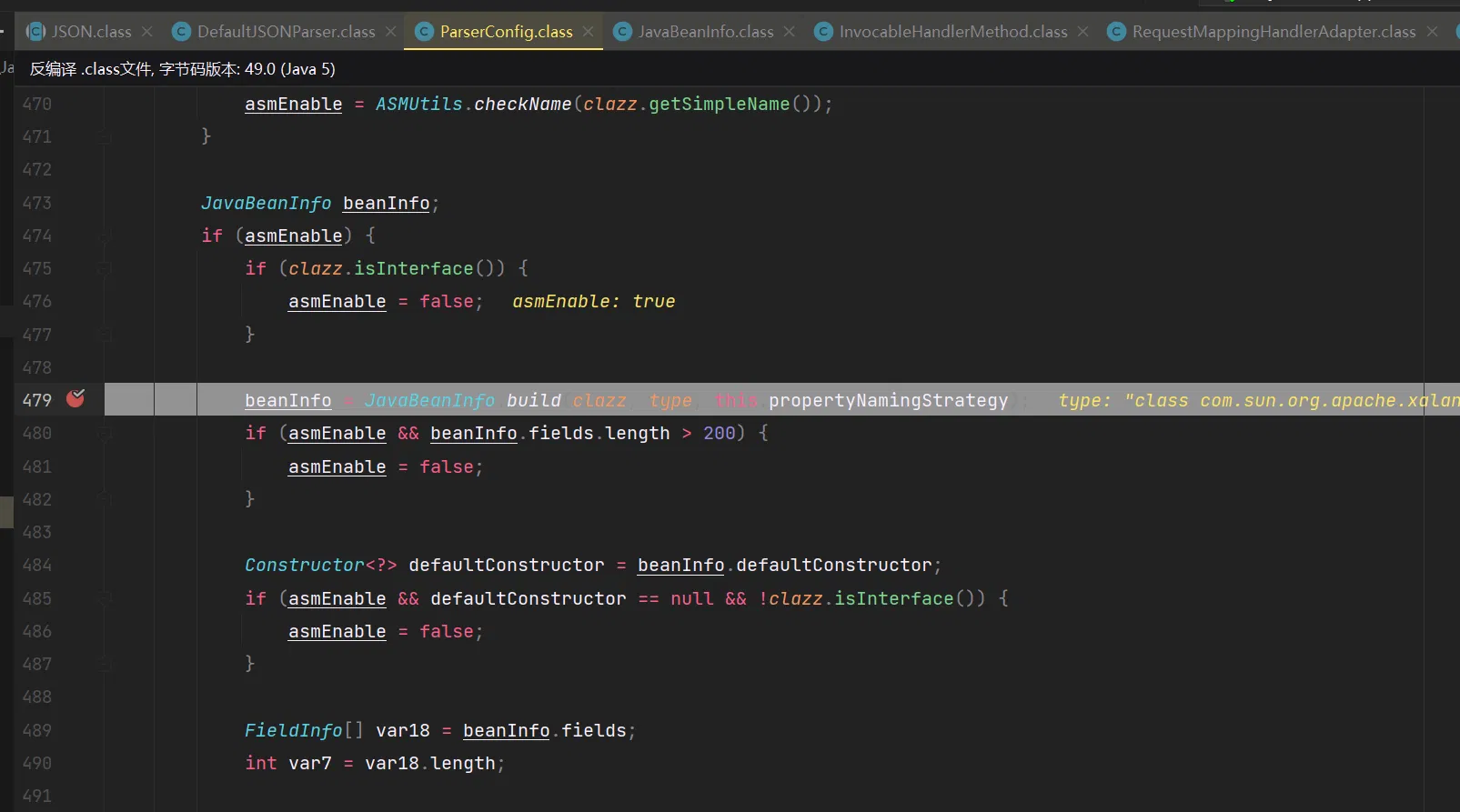The height and width of the screenshot is (812, 1460).
Task: Collapse the code block at line 474
Action: coord(105,236)
